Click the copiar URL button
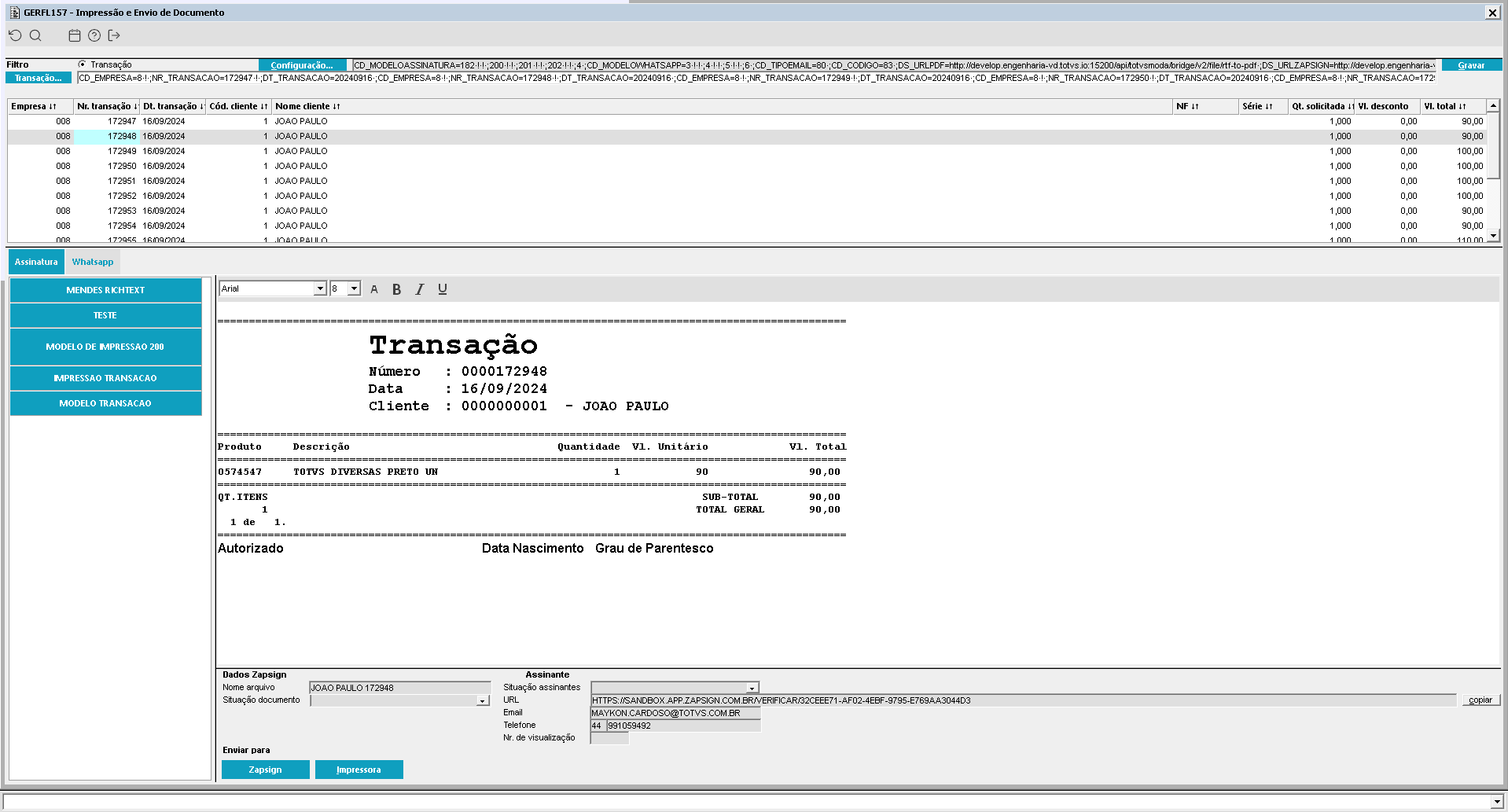Image resolution: width=1508 pixels, height=812 pixels. point(1480,700)
